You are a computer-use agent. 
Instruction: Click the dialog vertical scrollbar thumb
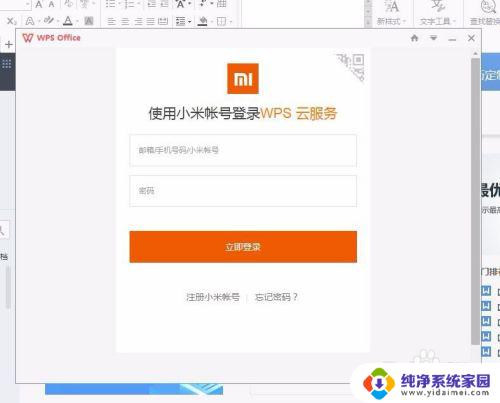point(475,201)
